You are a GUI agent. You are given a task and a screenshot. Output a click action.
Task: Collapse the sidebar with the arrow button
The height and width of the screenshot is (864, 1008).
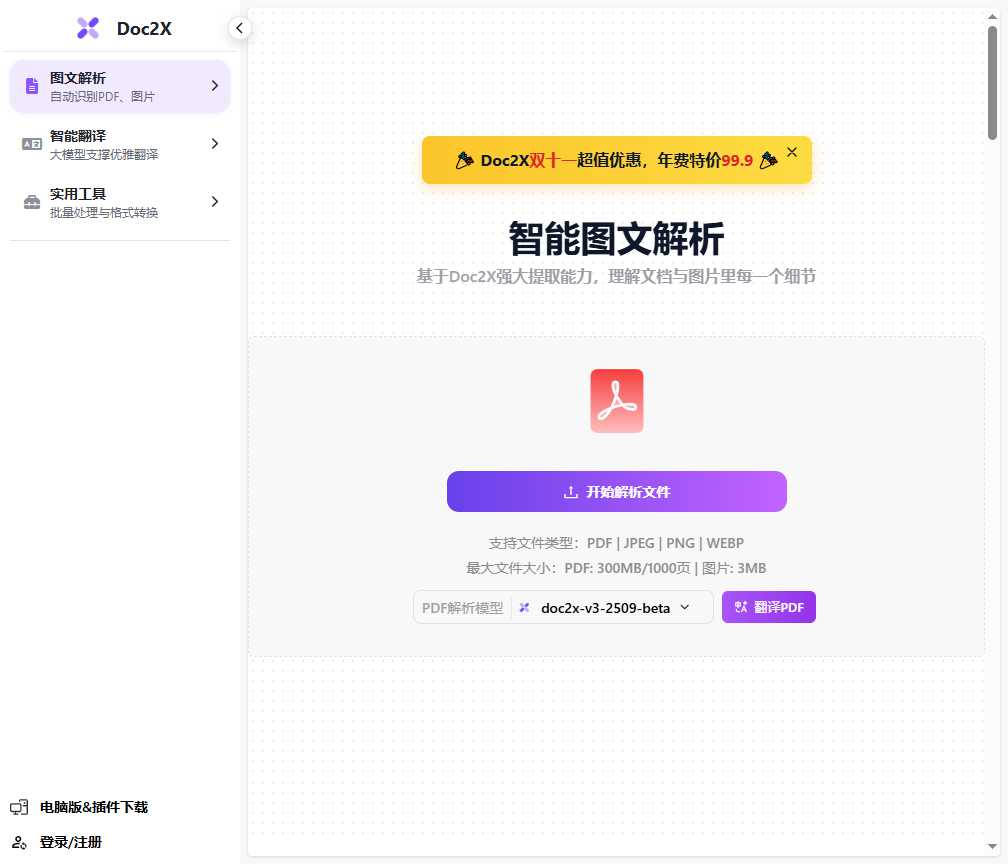tap(239, 28)
